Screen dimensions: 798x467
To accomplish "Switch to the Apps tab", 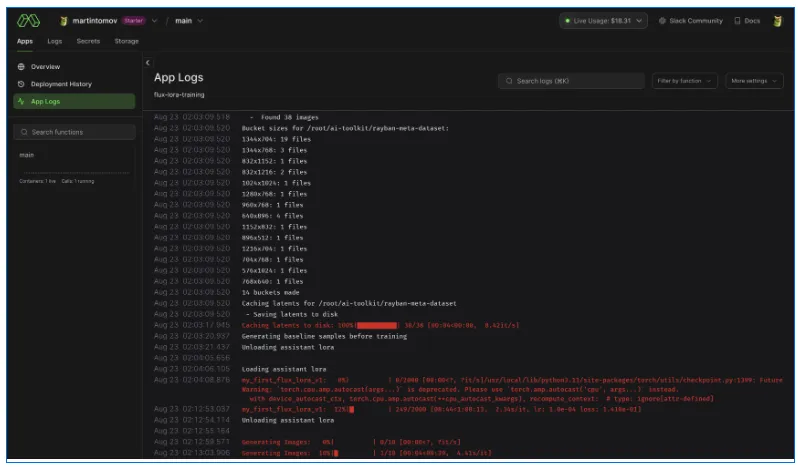I will [25, 41].
